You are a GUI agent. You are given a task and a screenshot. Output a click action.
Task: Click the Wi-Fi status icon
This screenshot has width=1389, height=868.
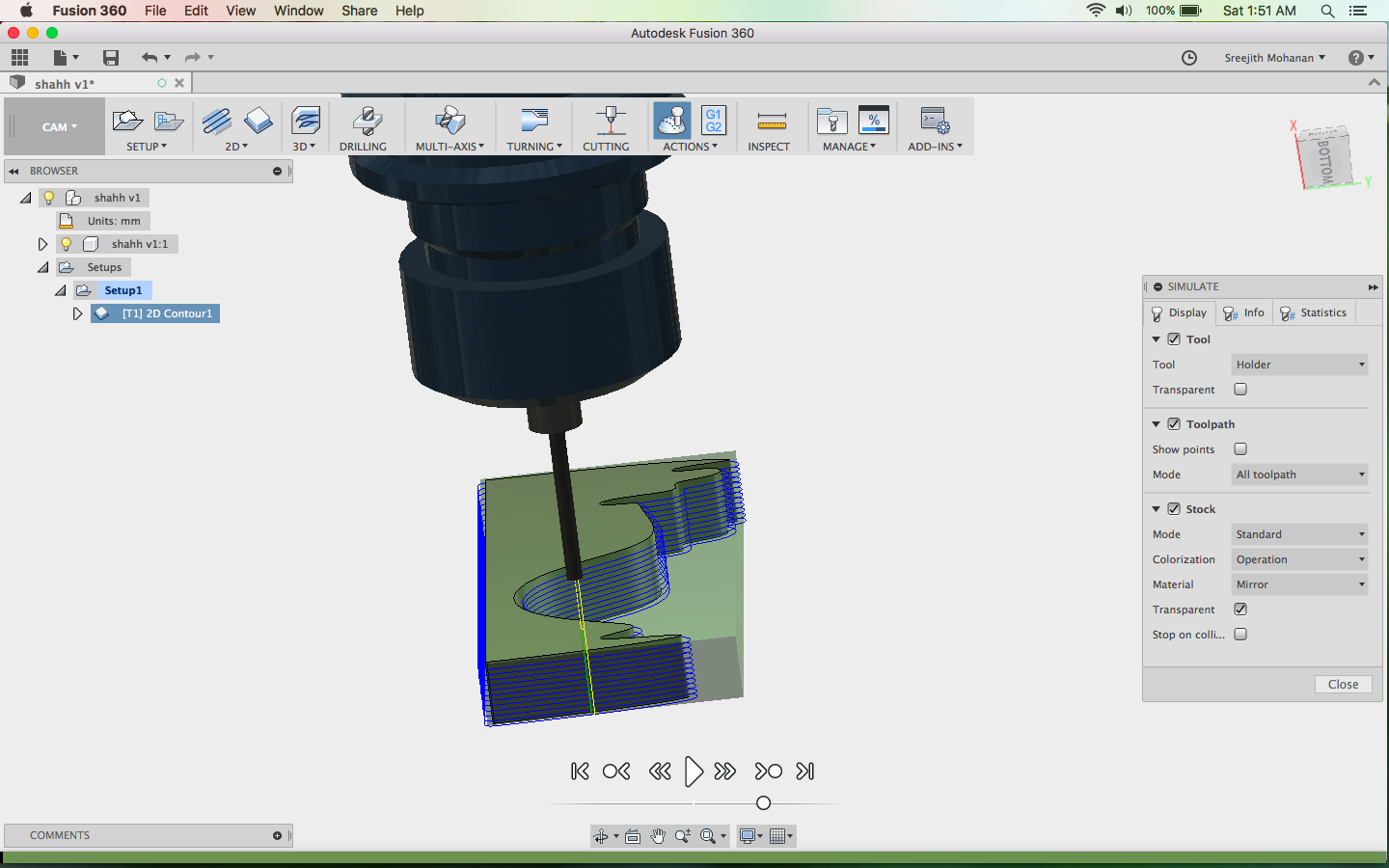[1096, 11]
